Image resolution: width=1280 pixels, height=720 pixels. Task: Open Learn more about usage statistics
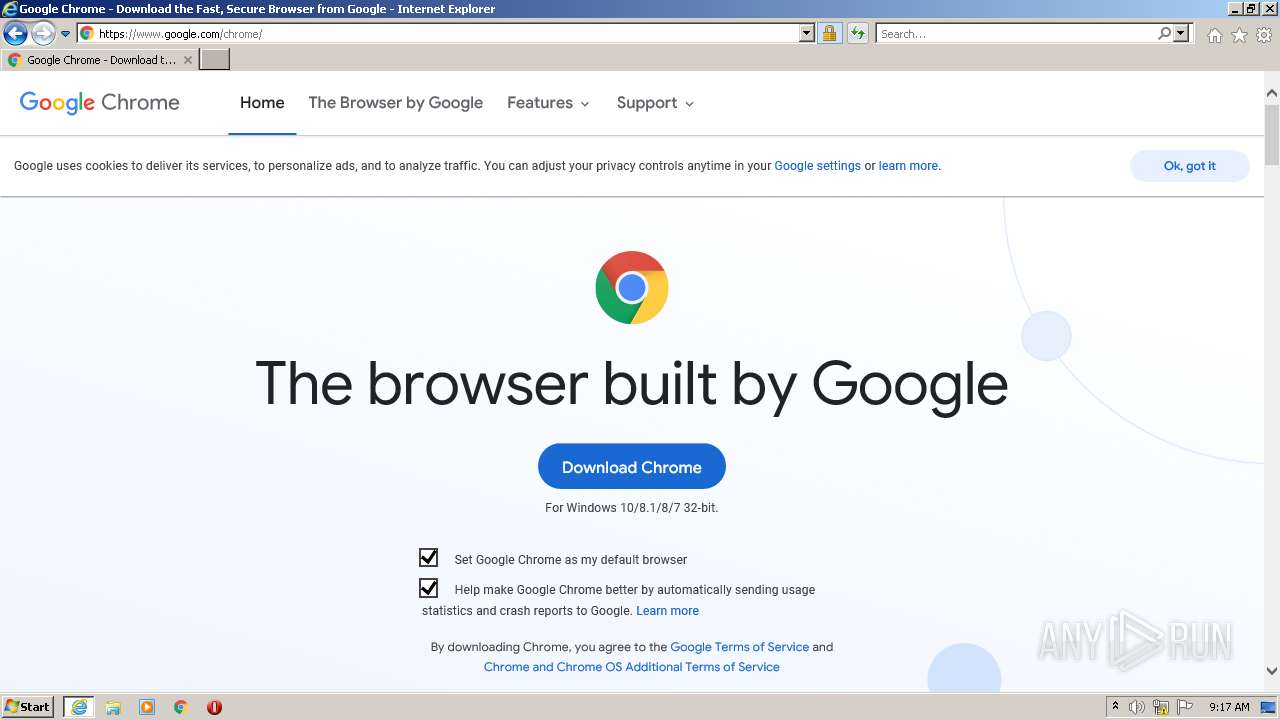(667, 611)
